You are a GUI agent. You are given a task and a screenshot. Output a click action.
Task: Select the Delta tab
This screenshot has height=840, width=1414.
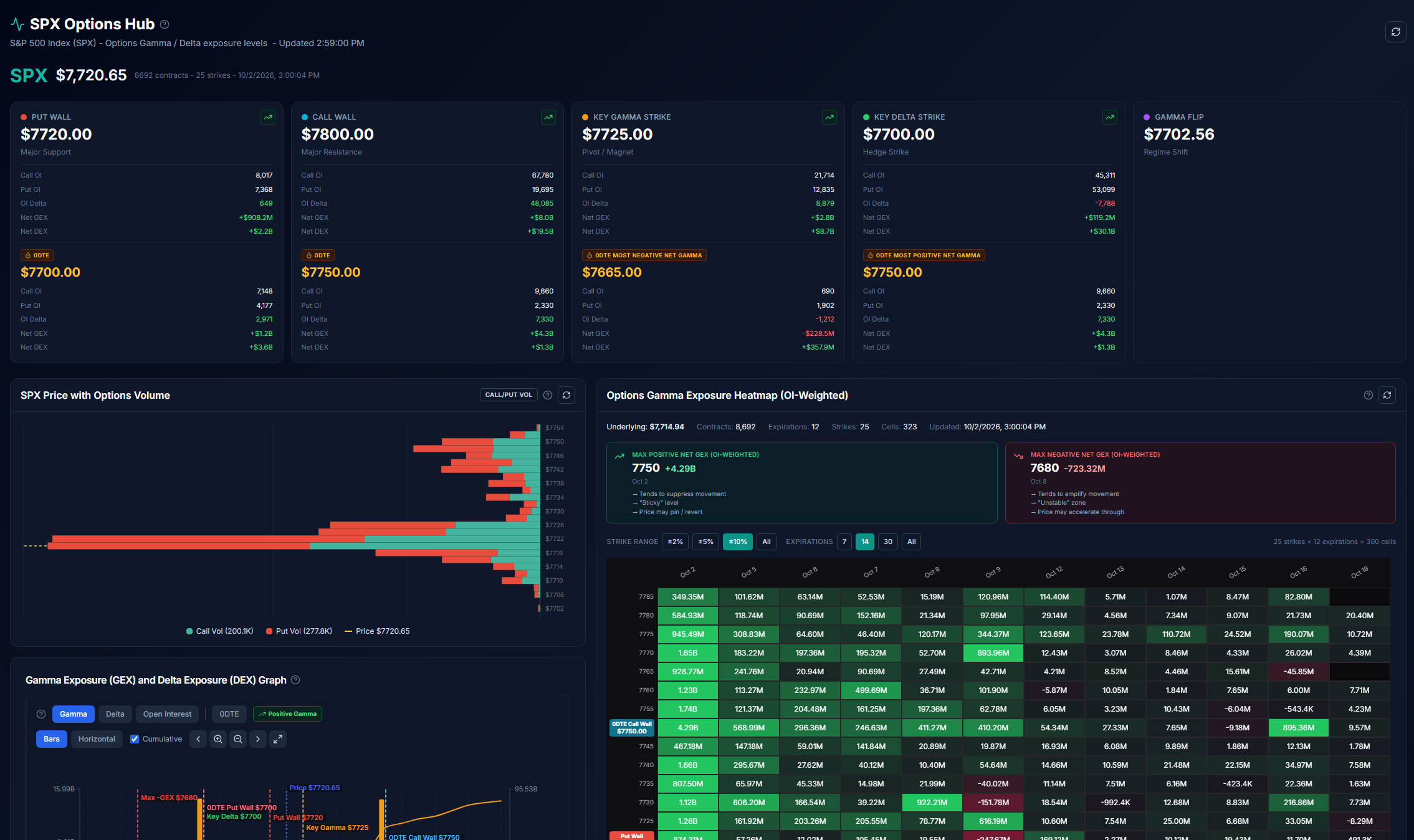pyautogui.click(x=115, y=714)
